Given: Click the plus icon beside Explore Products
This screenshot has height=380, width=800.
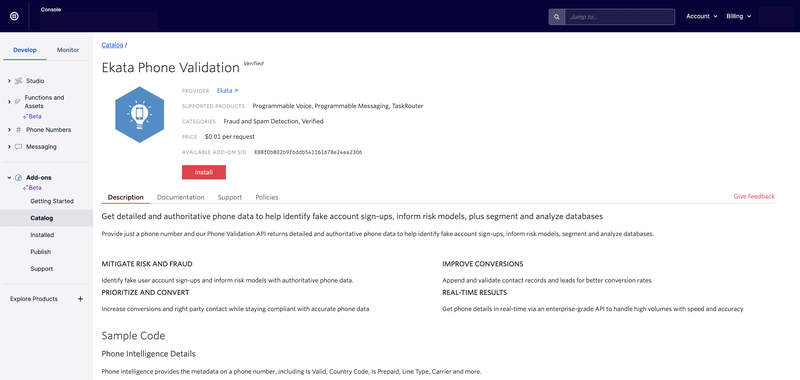Looking at the screenshot, I should 80,299.
